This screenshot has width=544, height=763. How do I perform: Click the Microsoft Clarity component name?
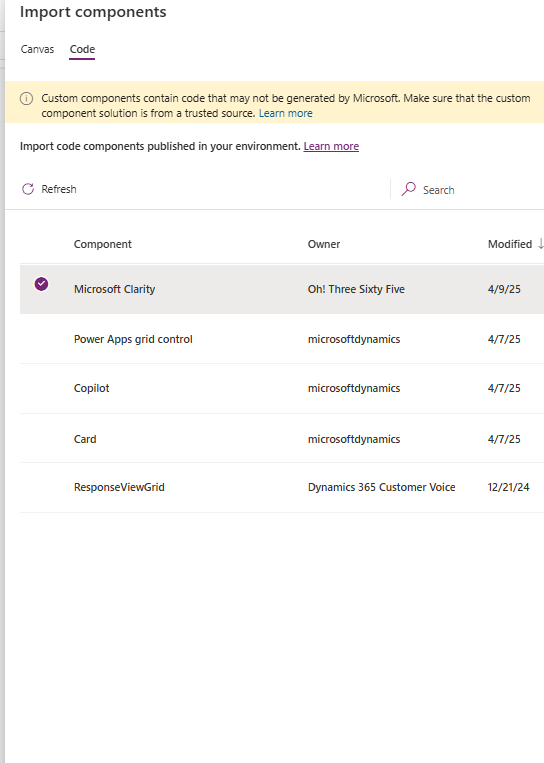pyautogui.click(x=114, y=289)
